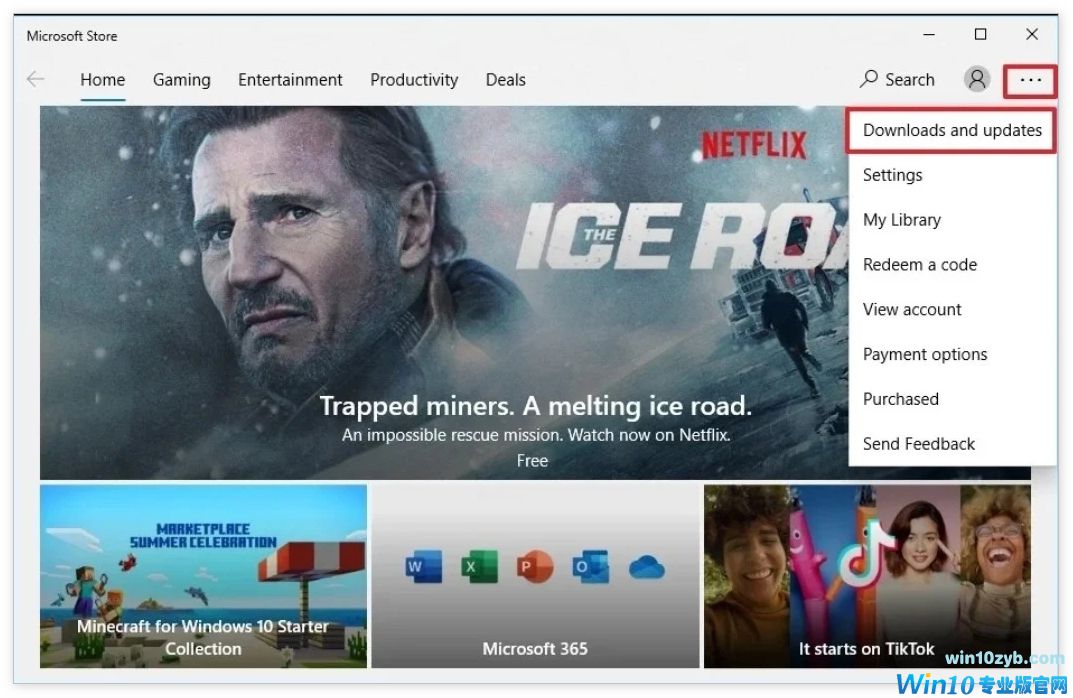Image resolution: width=1073 pixels, height=698 pixels.
Task: Click Redeem a code menu item
Action: tap(951, 265)
